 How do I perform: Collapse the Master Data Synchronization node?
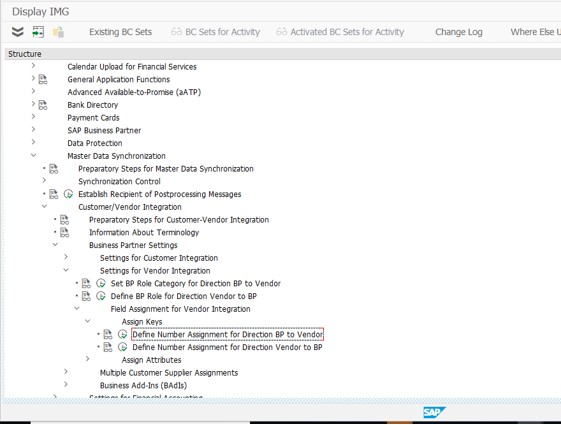click(33, 155)
